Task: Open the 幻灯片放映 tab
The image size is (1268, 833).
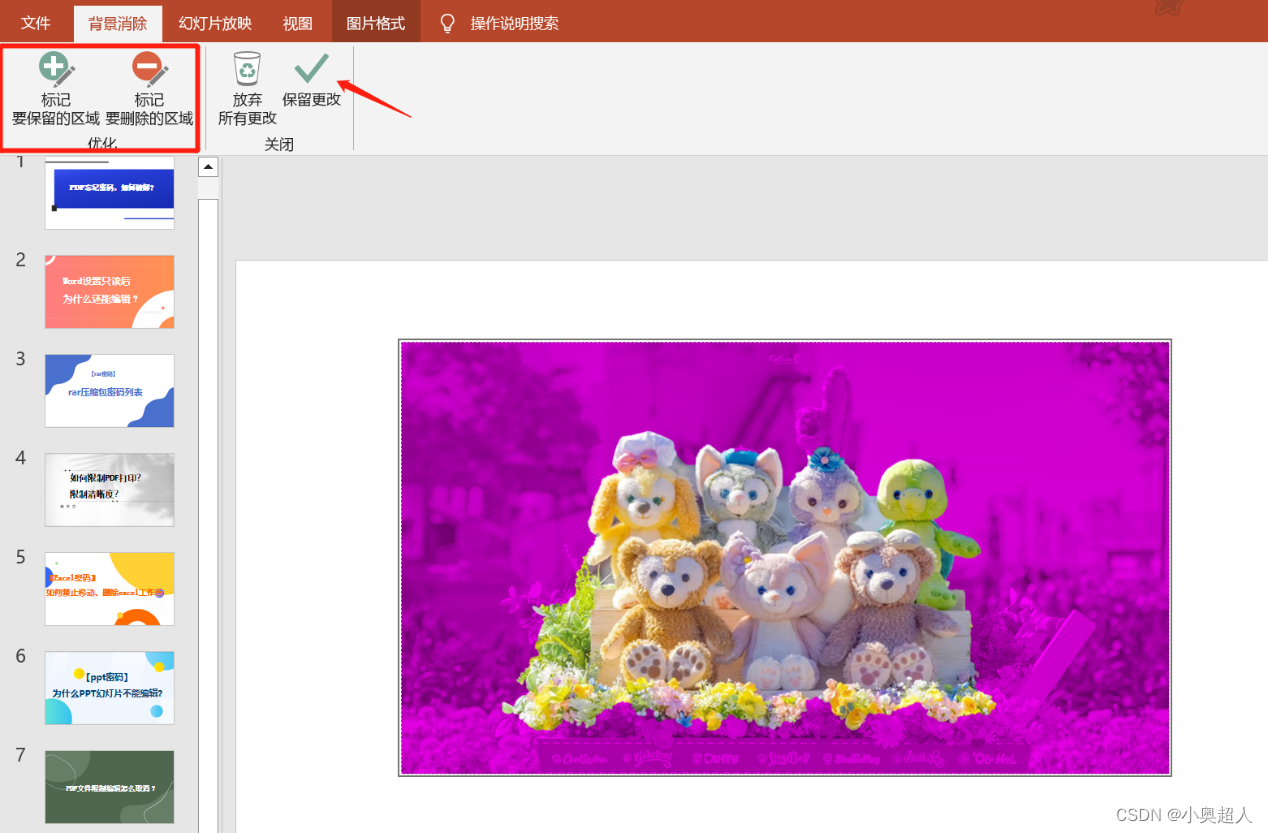Action: tap(215, 23)
